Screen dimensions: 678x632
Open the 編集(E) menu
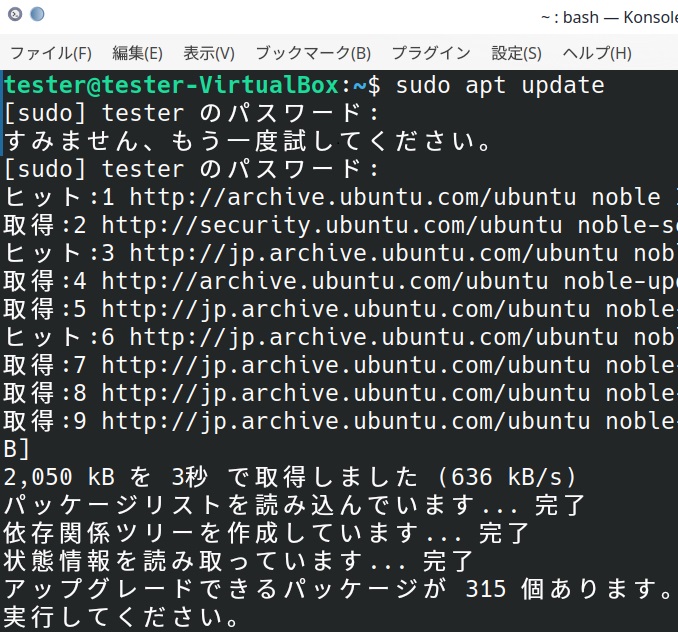coord(138,53)
